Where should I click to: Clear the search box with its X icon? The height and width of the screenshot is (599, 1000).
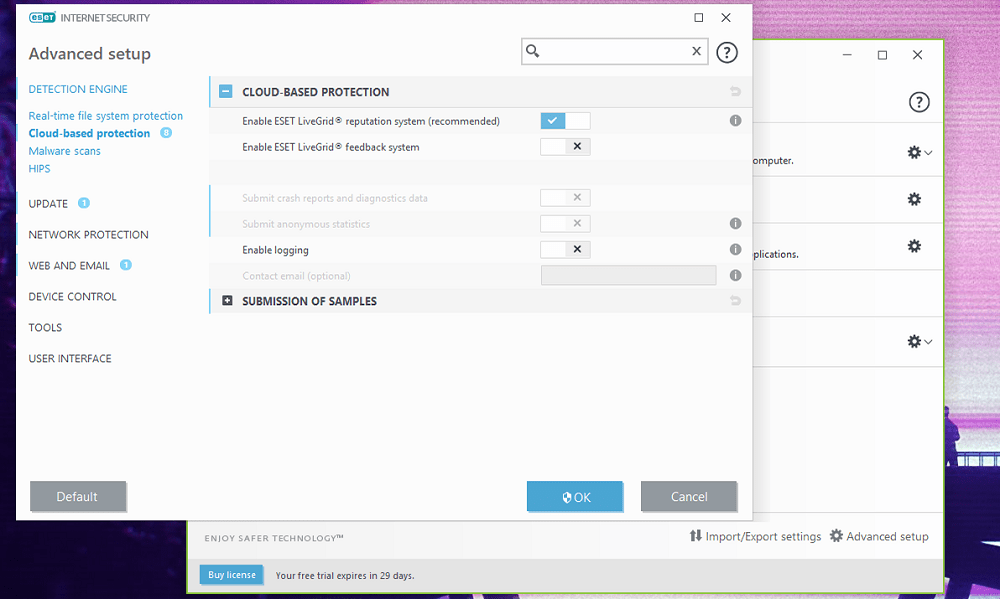(x=696, y=51)
